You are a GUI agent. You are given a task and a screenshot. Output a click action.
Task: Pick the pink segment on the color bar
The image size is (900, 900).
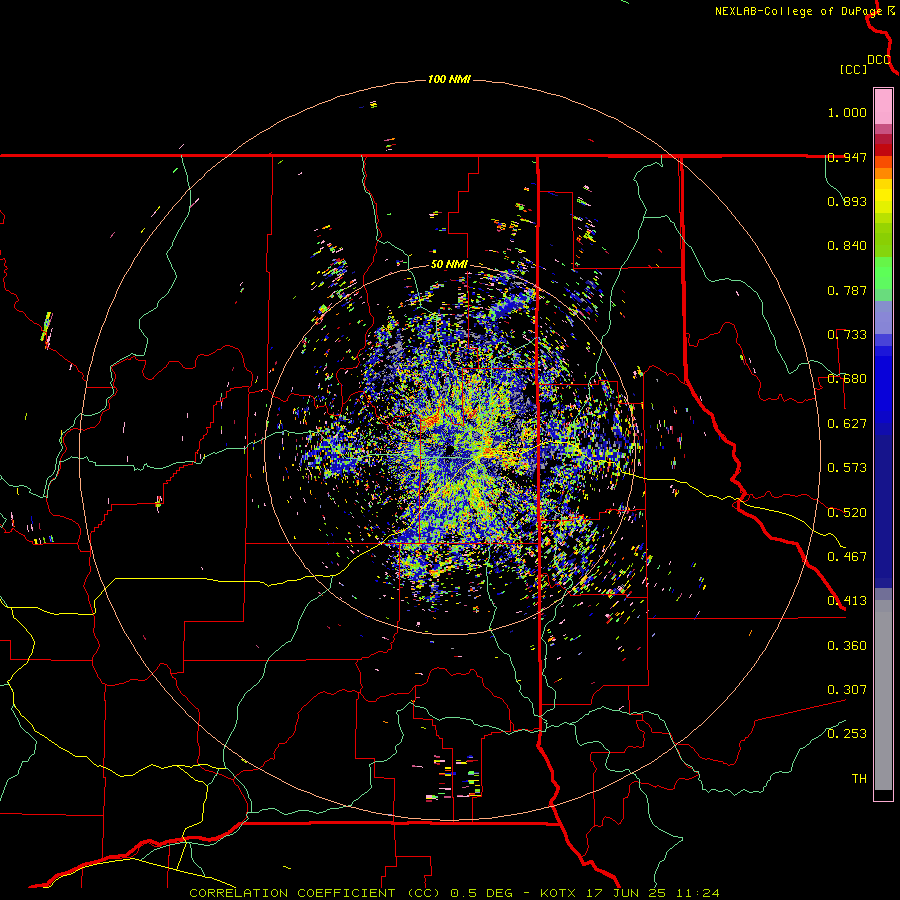pos(883,107)
